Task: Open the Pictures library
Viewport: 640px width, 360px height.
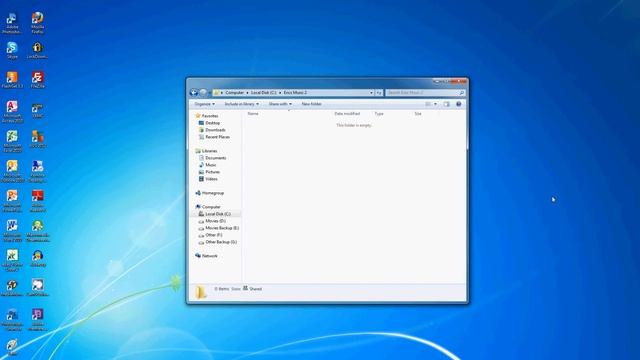Action: point(209,172)
